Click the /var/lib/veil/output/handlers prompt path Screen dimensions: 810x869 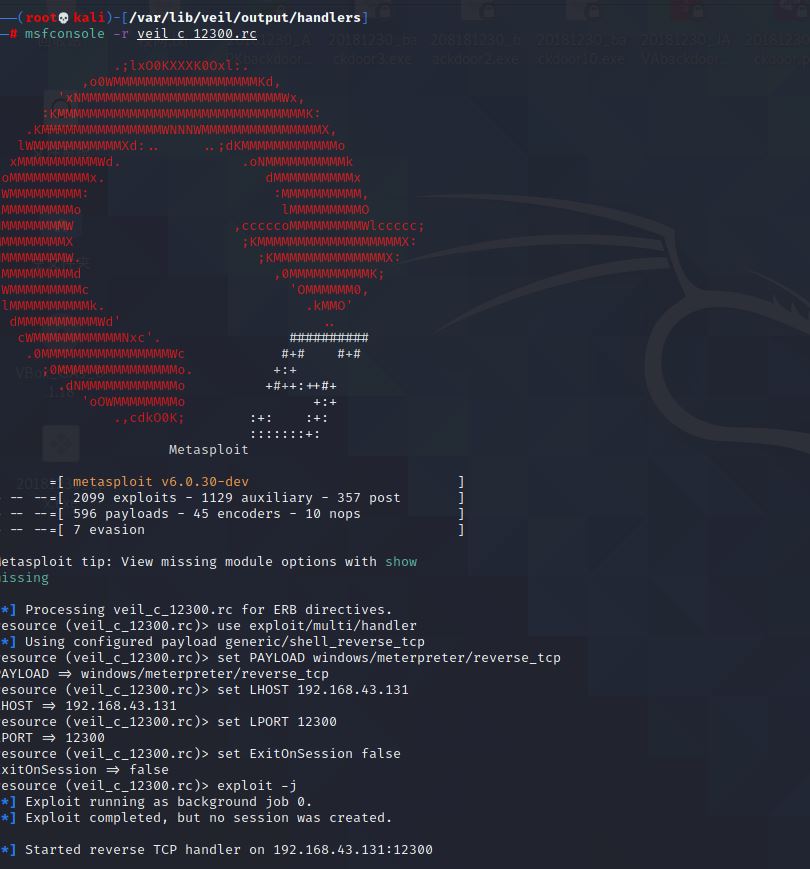pyautogui.click(x=245, y=18)
